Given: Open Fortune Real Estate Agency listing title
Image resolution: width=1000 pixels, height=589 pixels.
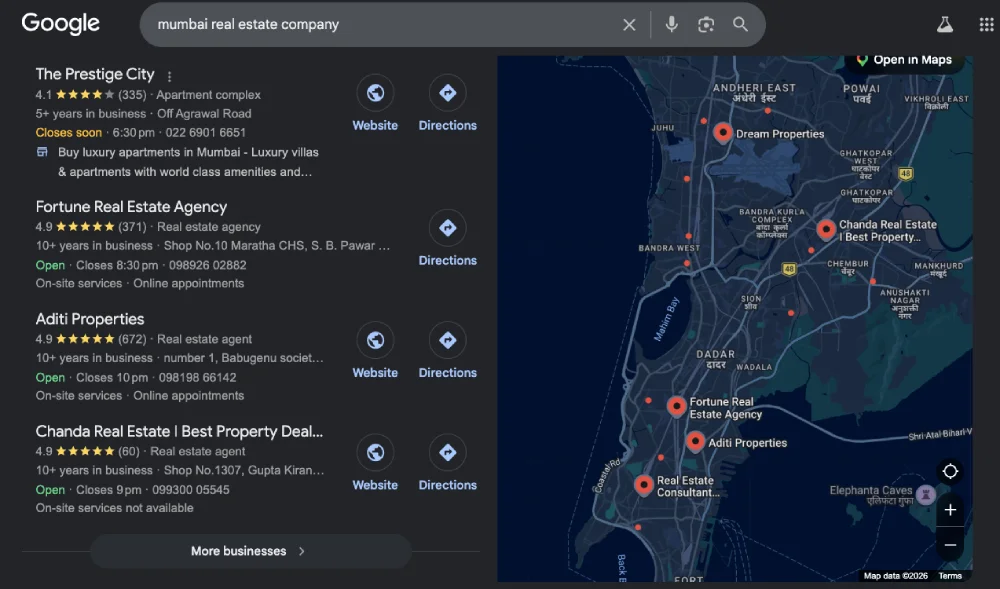Looking at the screenshot, I should (x=131, y=207).
